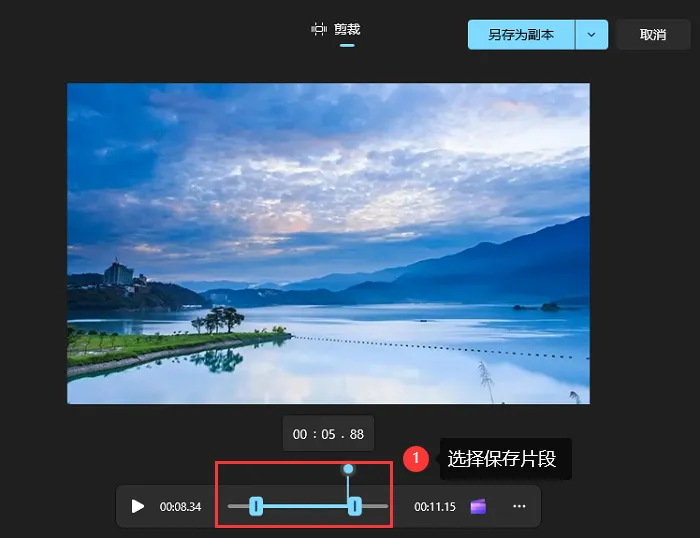This screenshot has height=538, width=700.
Task: Click the playhead marker above the timeline
Action: pos(348,469)
